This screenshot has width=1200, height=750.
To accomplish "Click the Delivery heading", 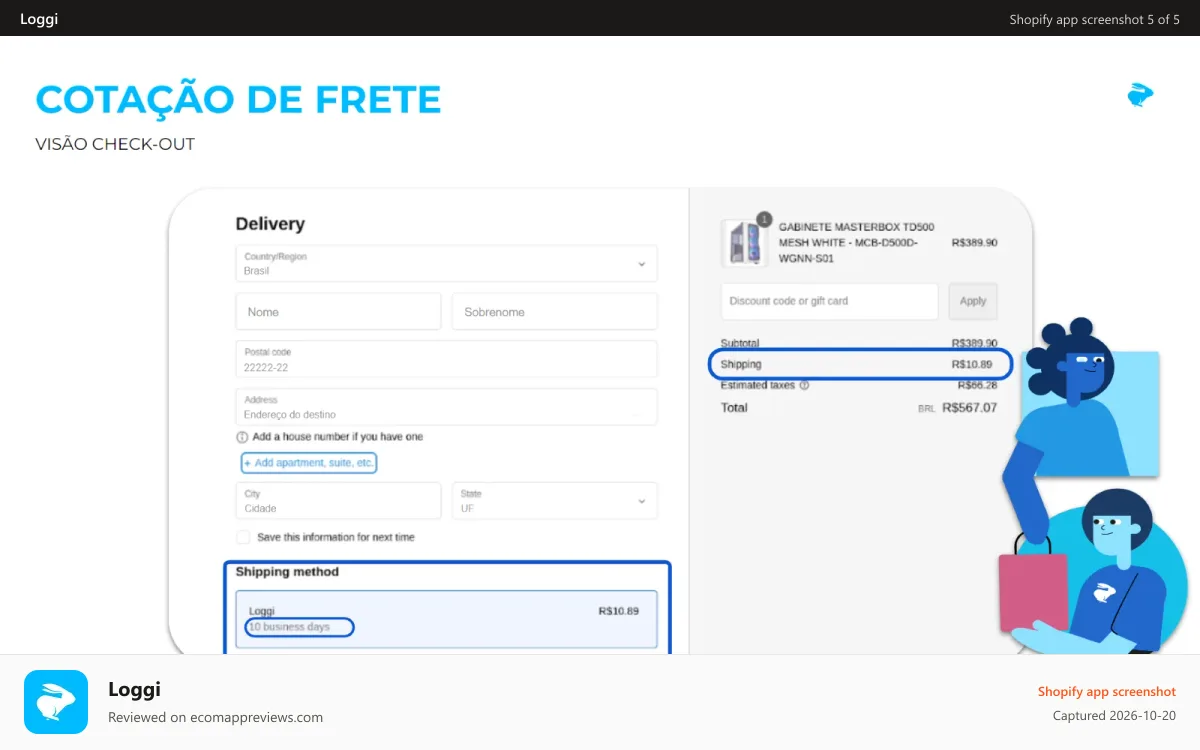I will [x=270, y=224].
